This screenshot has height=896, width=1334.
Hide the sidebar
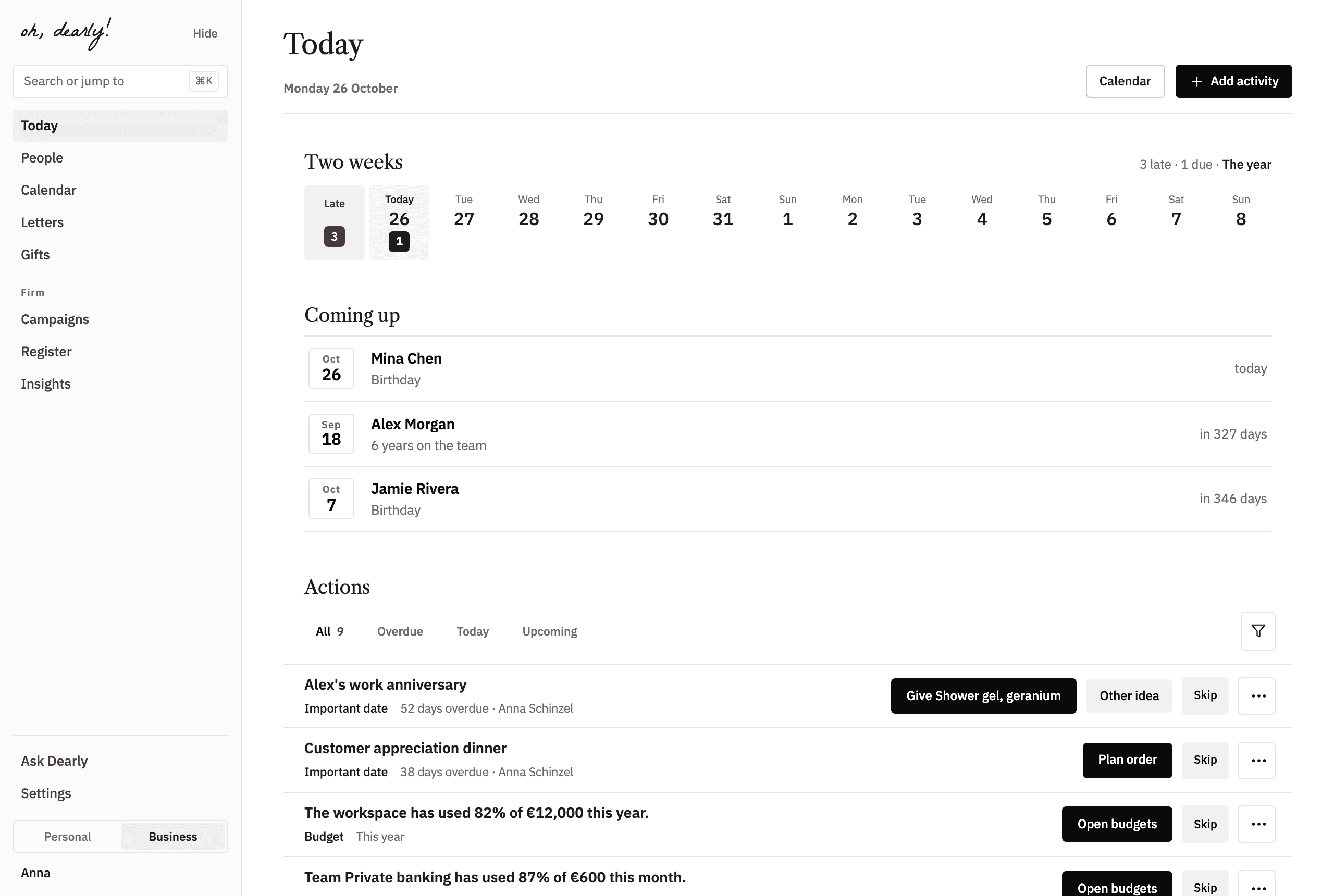click(205, 33)
